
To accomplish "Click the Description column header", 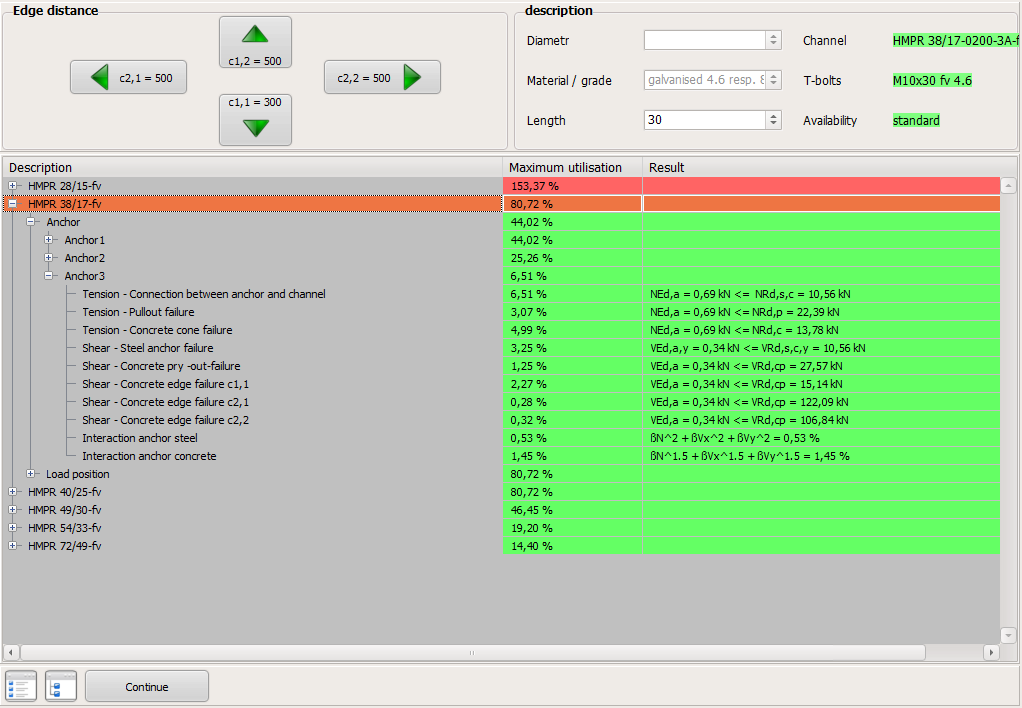I will click(x=252, y=168).
